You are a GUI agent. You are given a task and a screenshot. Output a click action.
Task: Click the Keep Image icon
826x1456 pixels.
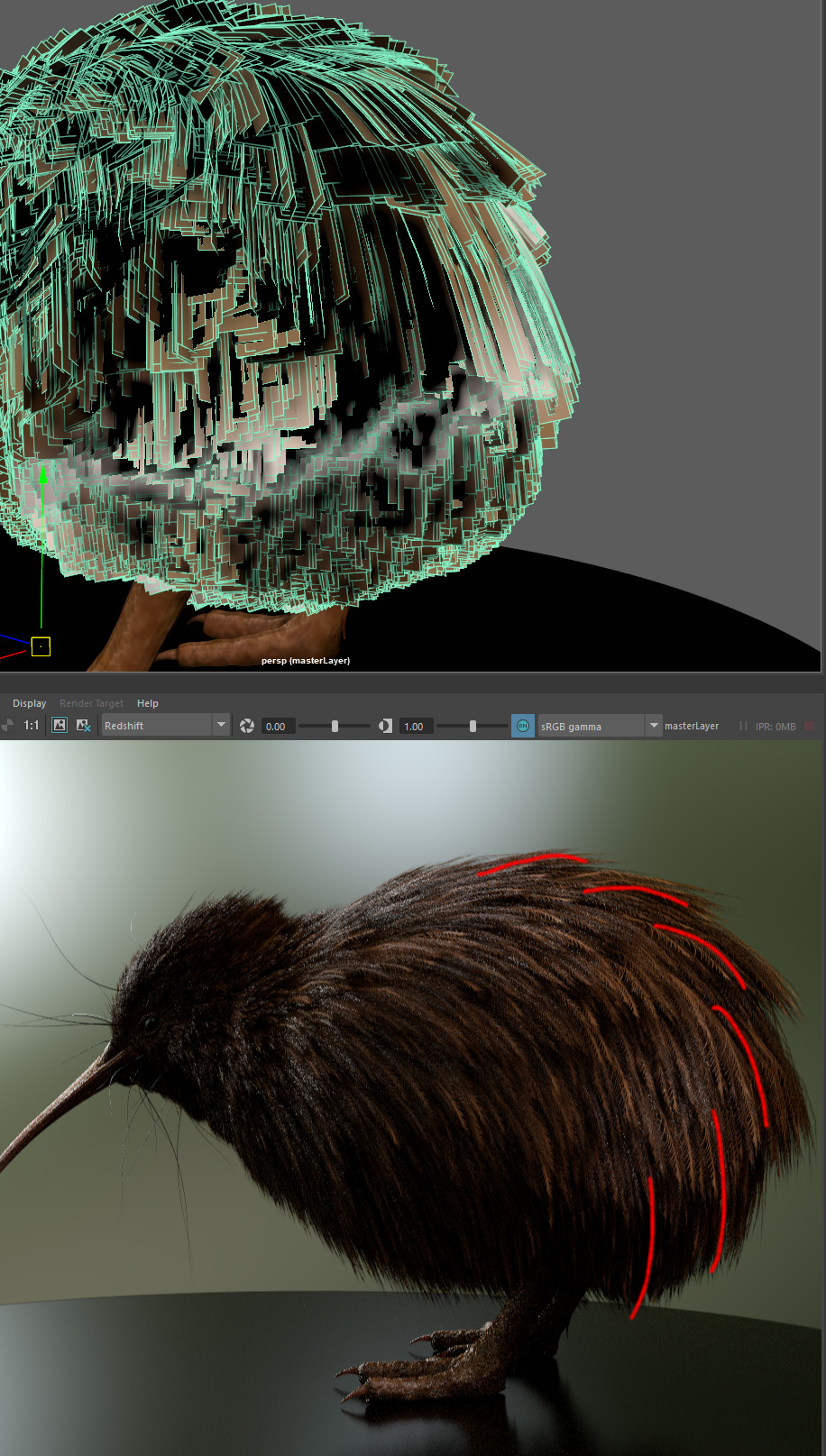point(60,726)
